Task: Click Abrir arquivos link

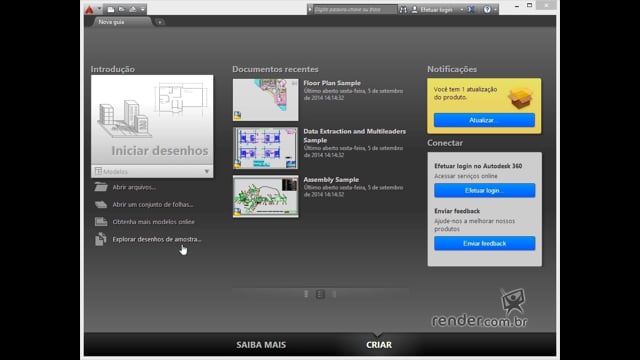Action: 134,187
